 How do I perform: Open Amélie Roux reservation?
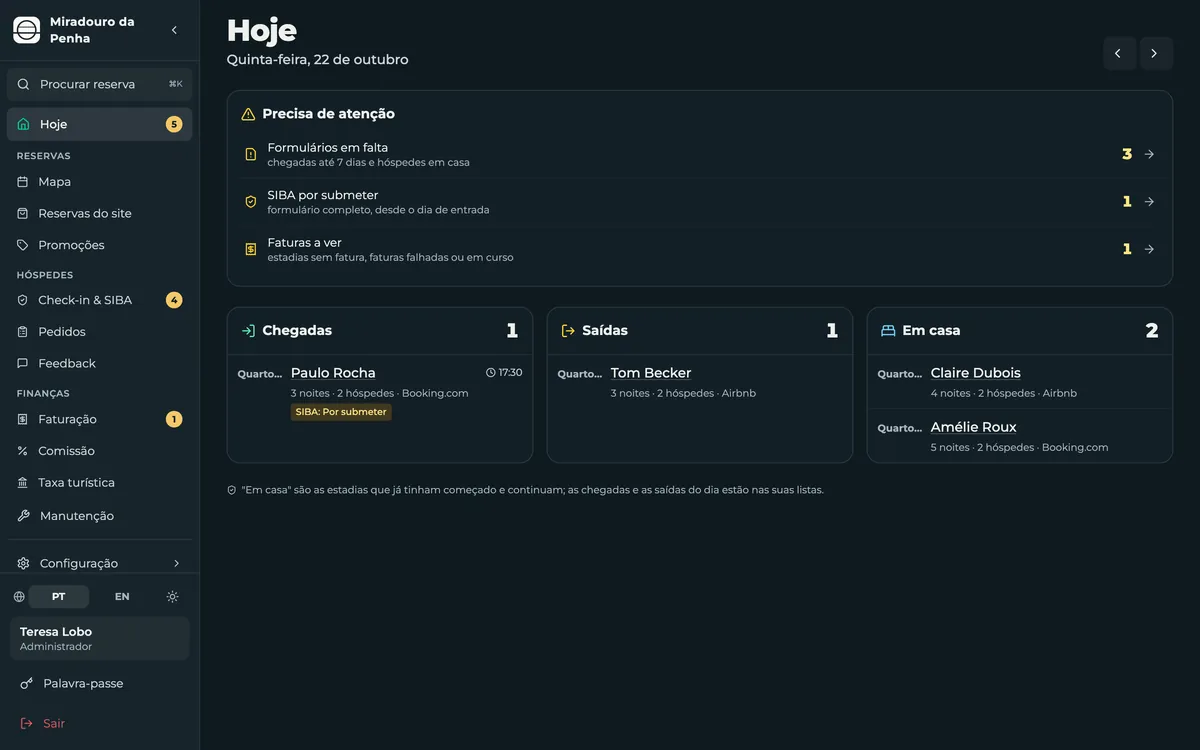click(x=974, y=427)
